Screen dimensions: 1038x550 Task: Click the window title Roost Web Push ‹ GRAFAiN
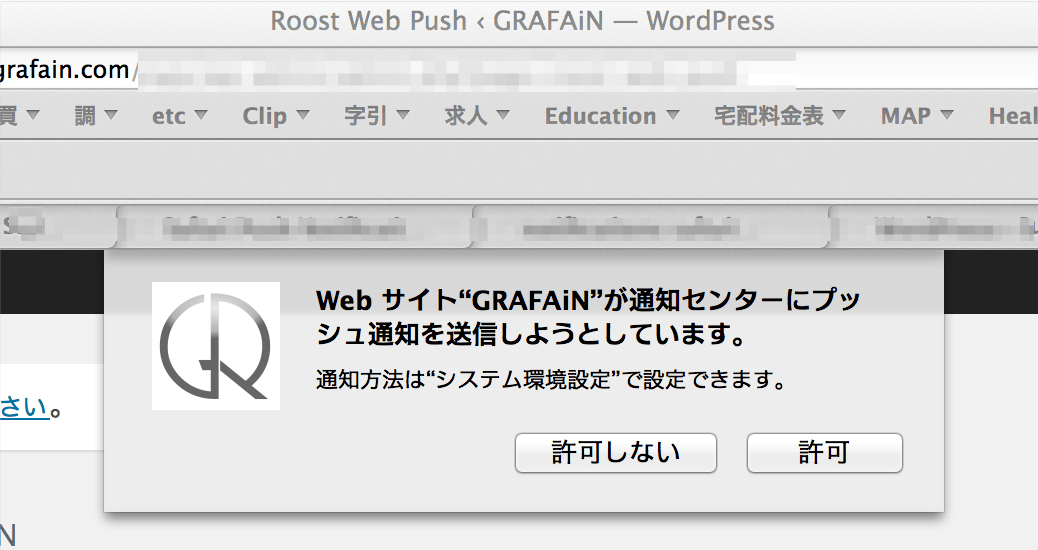pos(437,21)
